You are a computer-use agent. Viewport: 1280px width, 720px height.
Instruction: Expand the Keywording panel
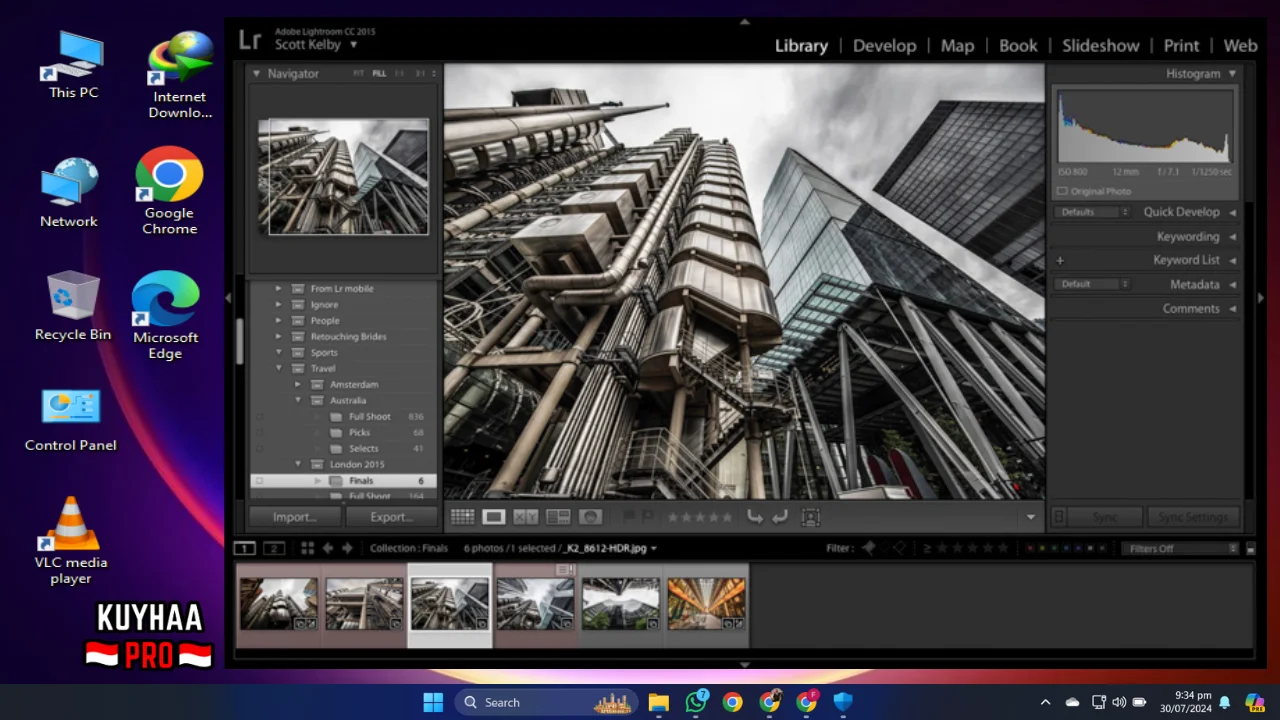1232,237
